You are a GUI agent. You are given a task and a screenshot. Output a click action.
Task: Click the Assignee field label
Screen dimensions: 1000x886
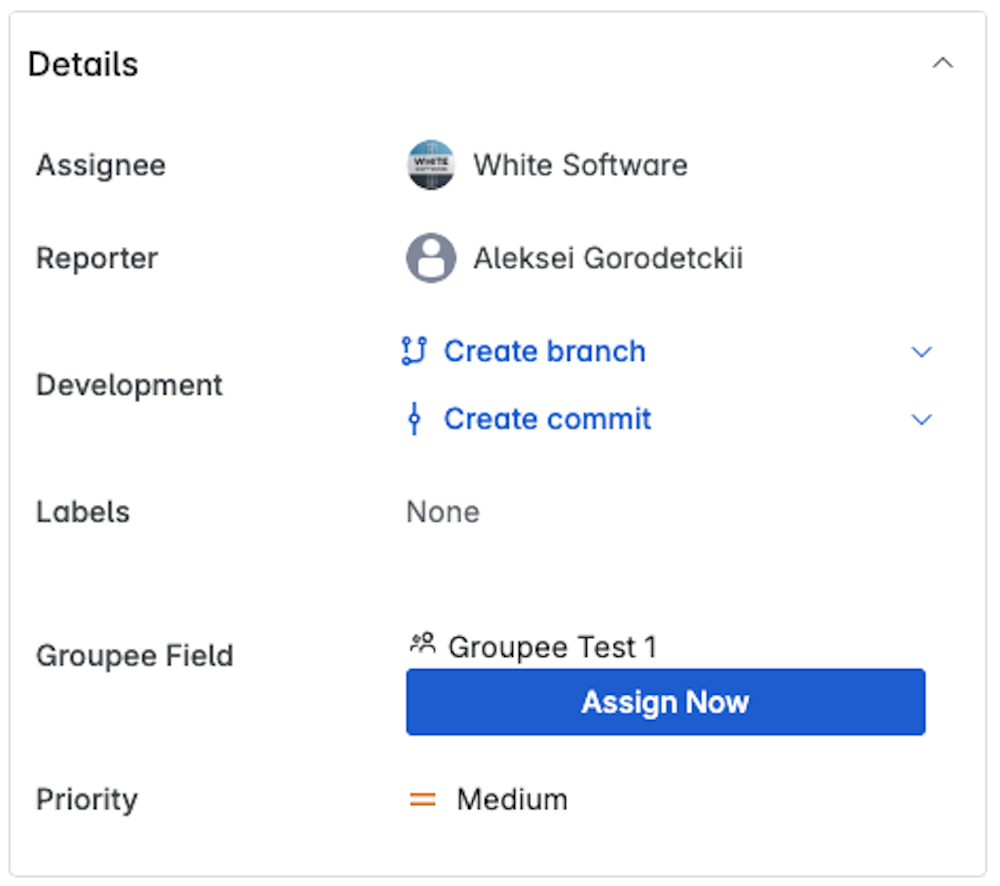pos(100,165)
